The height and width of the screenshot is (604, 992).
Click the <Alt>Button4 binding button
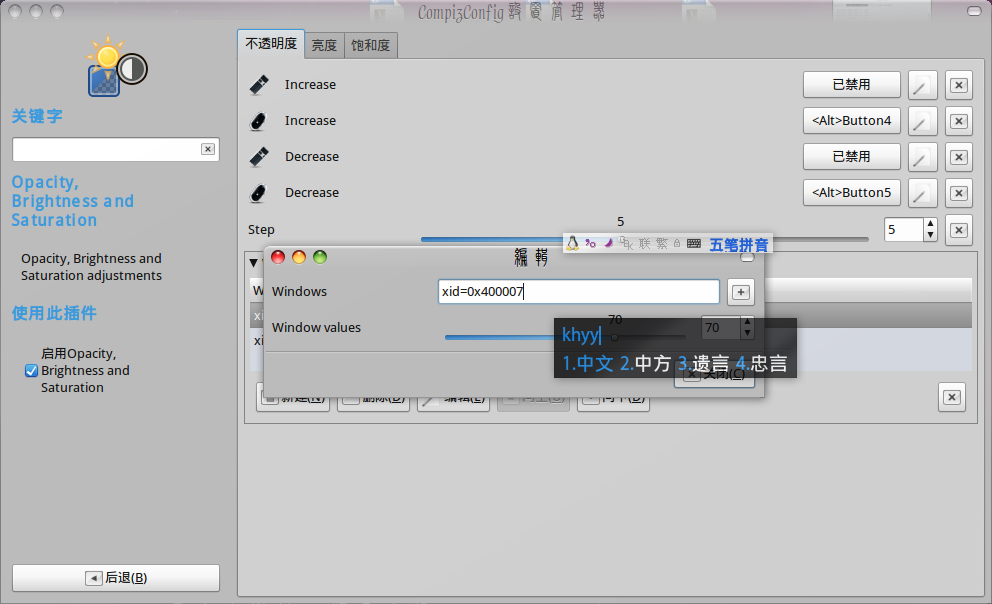[852, 121]
